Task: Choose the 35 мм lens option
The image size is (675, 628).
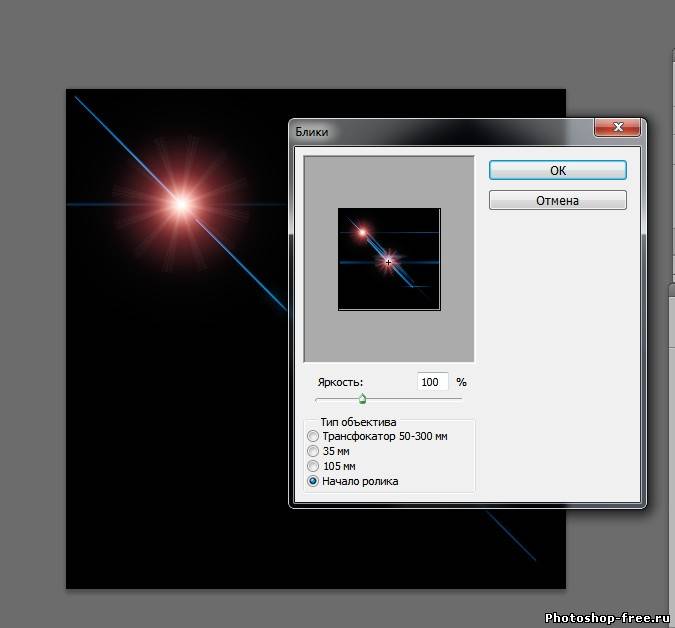Action: pos(314,451)
